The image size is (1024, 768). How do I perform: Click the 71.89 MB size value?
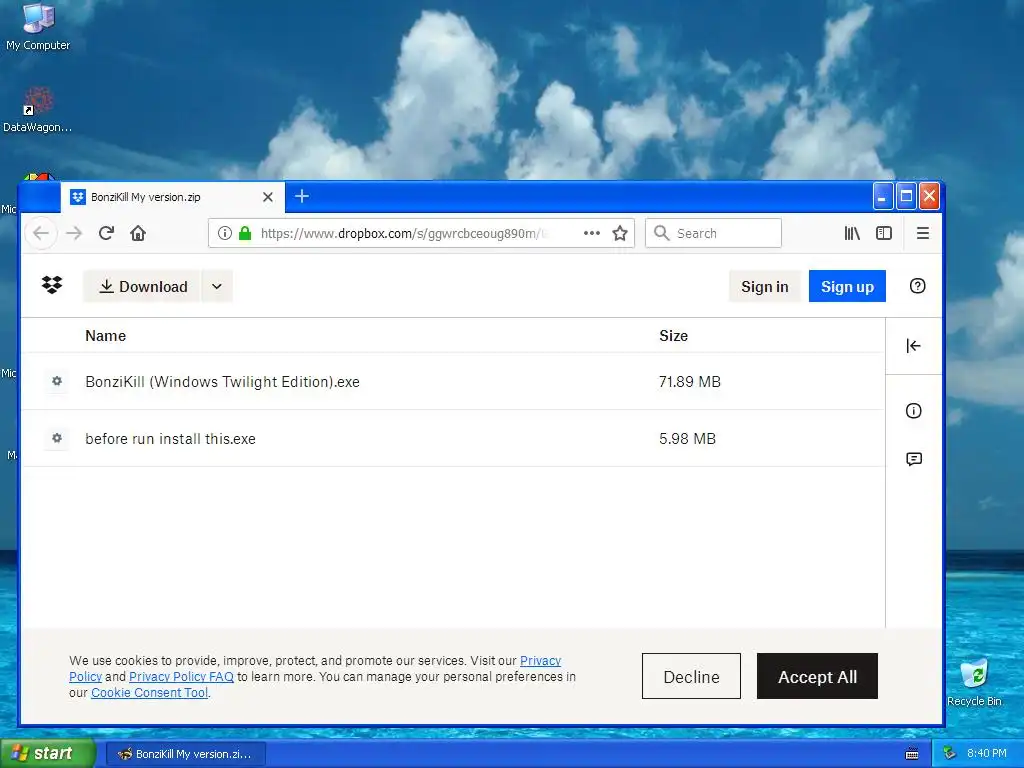690,381
